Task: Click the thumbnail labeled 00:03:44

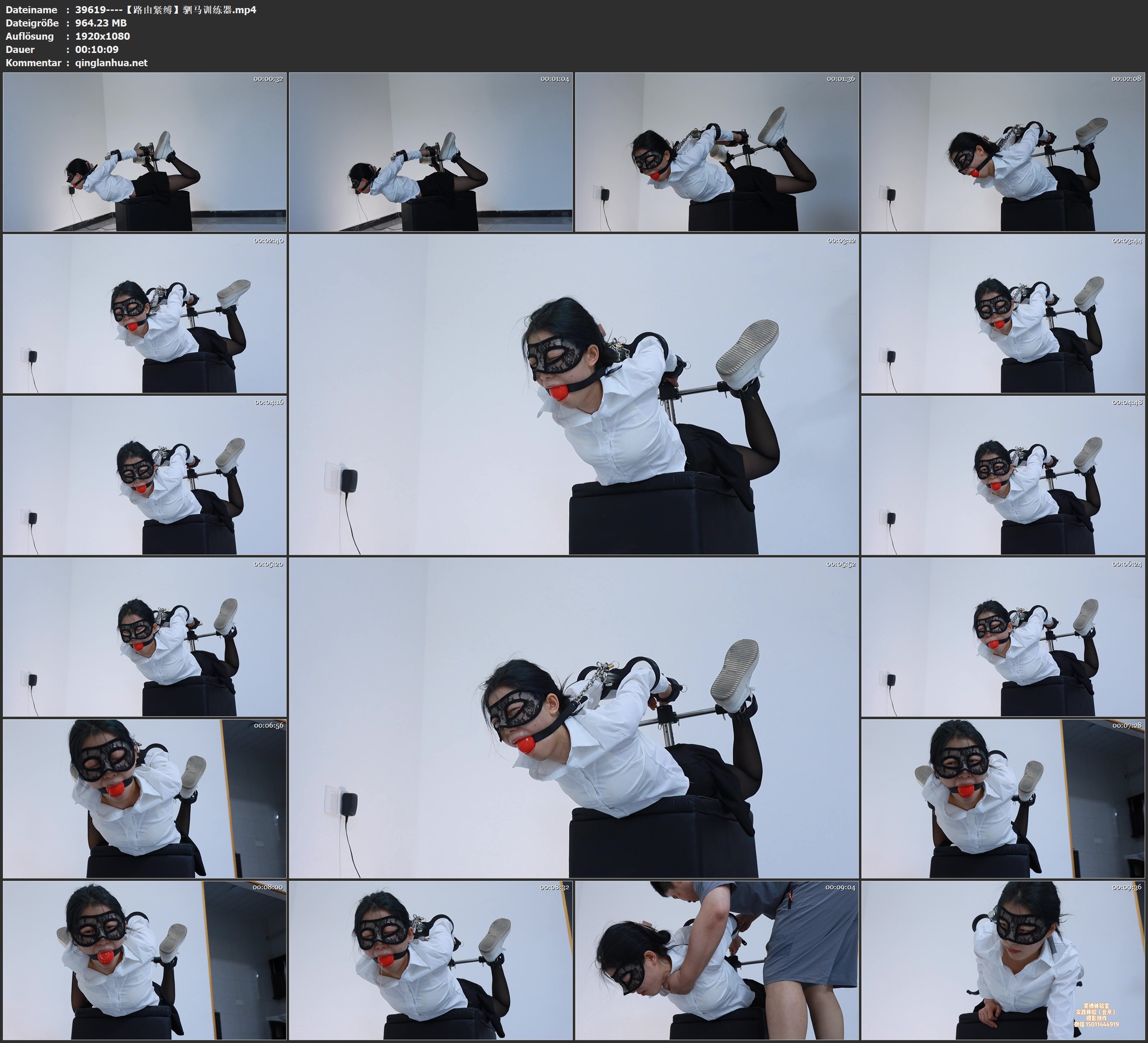Action: pyautogui.click(x=1003, y=313)
